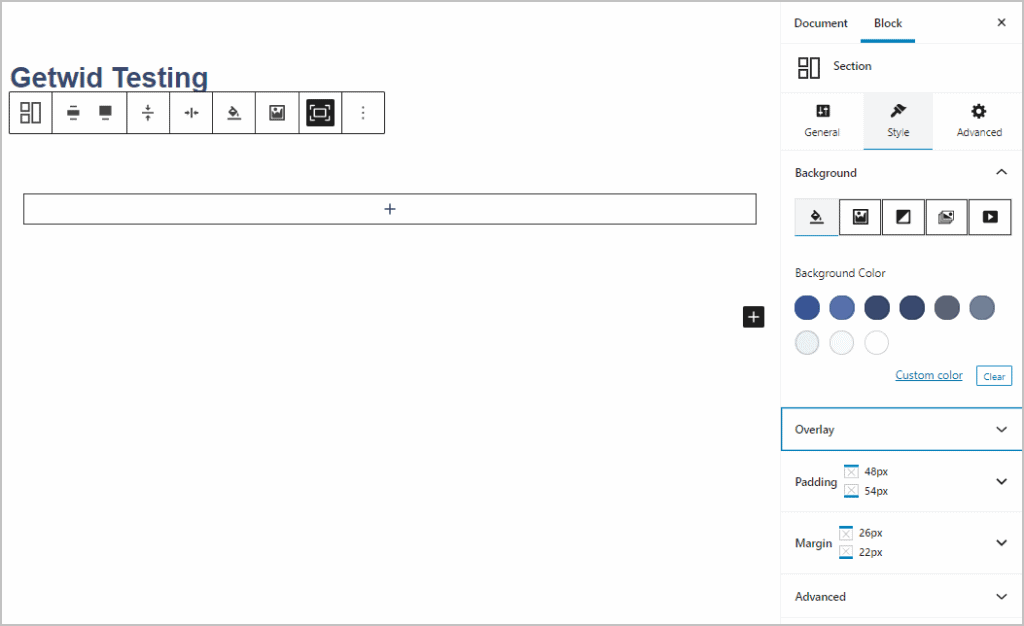Viewport: 1024px width, 626px height.
Task: Collapse the Background panel
Action: (901, 172)
